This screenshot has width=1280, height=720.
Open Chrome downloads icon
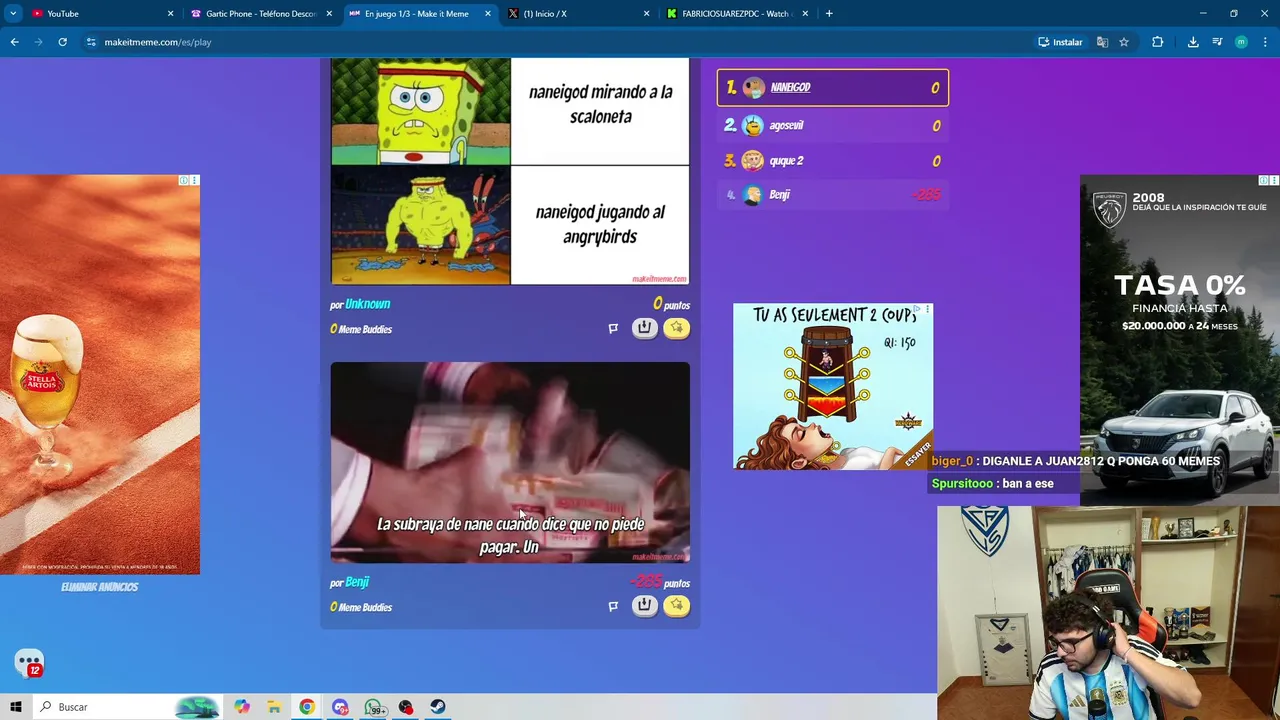pos(1193,42)
